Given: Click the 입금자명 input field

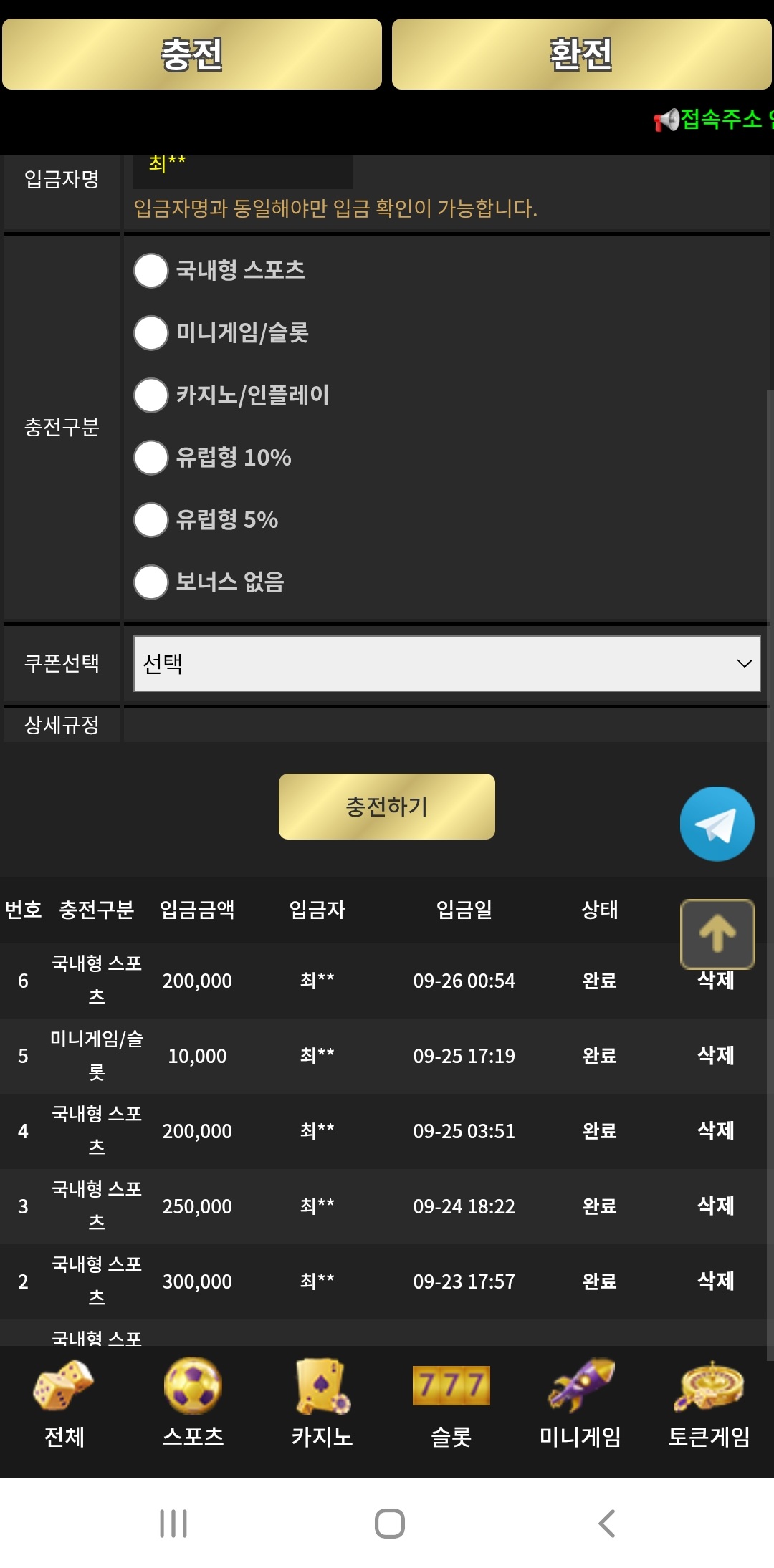Looking at the screenshot, I should [243, 169].
